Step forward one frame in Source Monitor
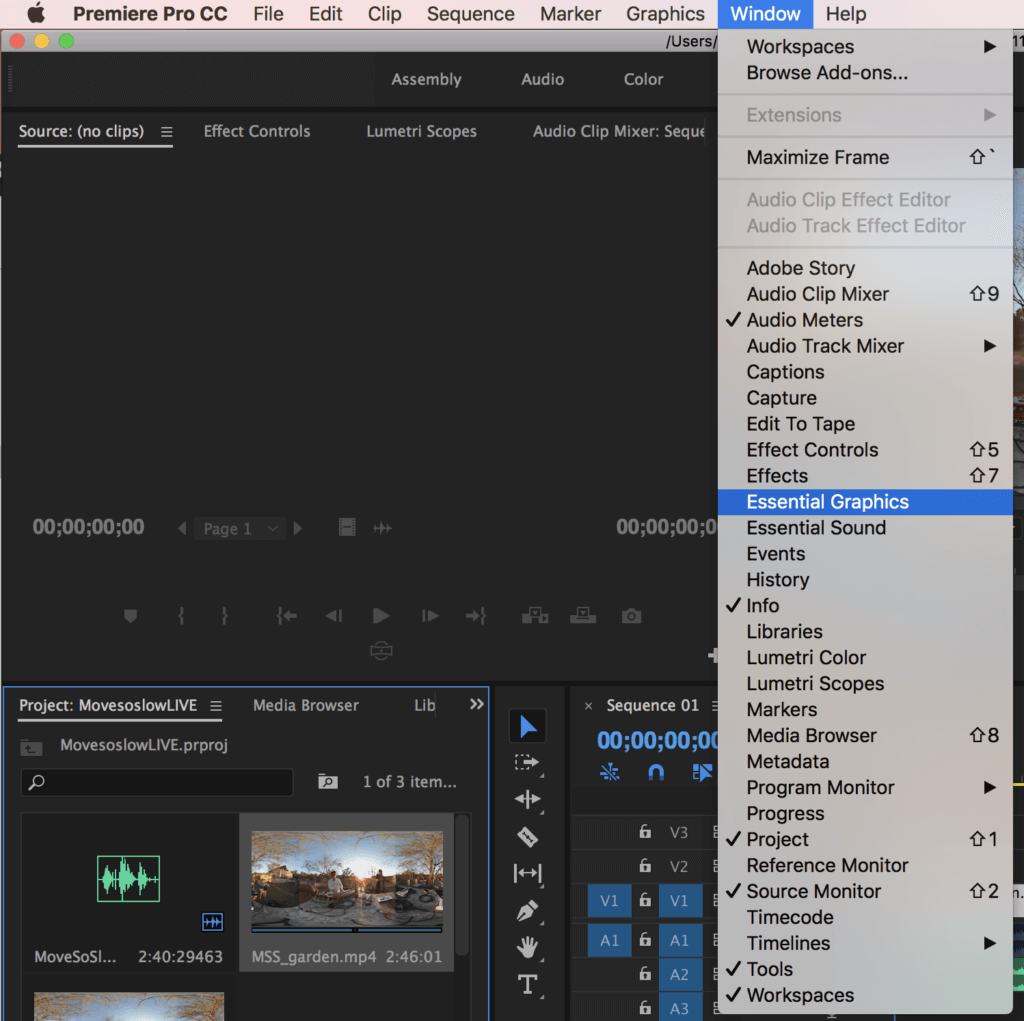This screenshot has height=1021, width=1024. (430, 616)
